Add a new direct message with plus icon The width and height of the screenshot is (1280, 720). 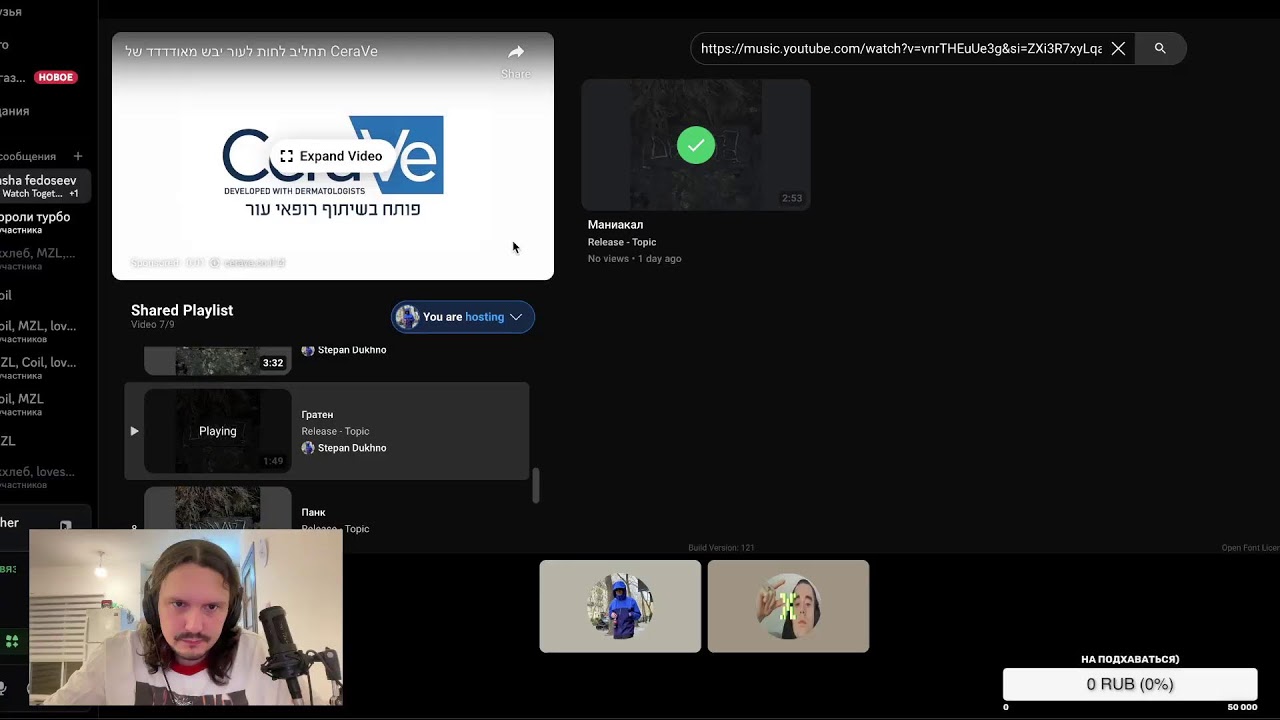coord(78,156)
